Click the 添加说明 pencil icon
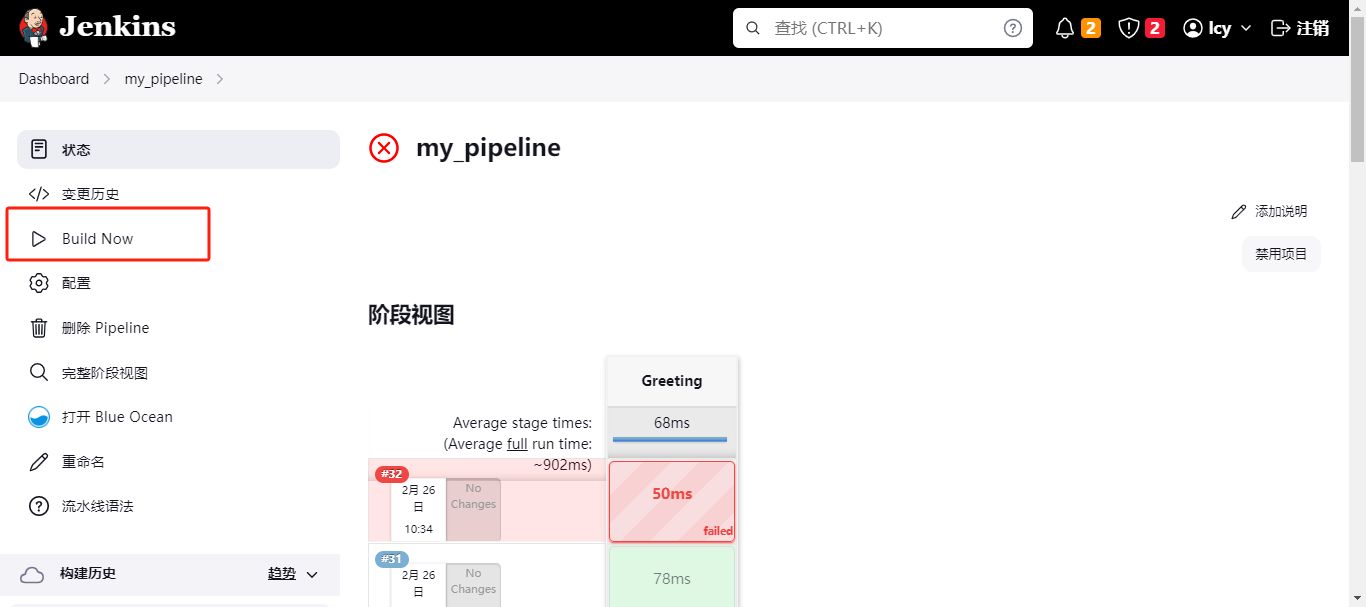The image size is (1366, 607). (x=1239, y=212)
